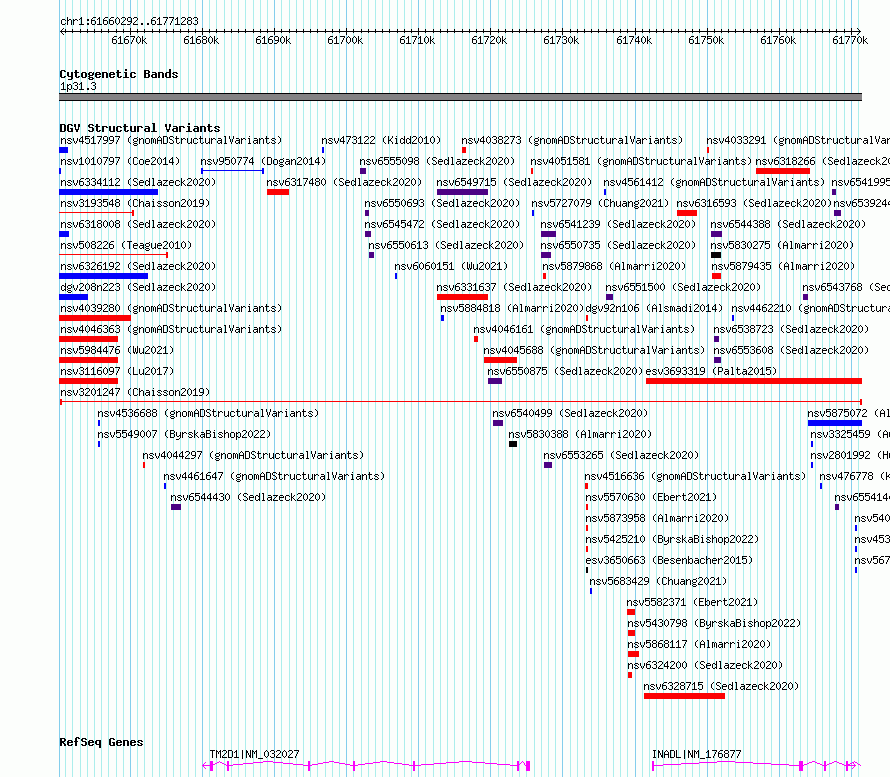Open nsv5549007 (ByrskaBishop2022) variant
The width and height of the screenshot is (890, 777).
184,434
